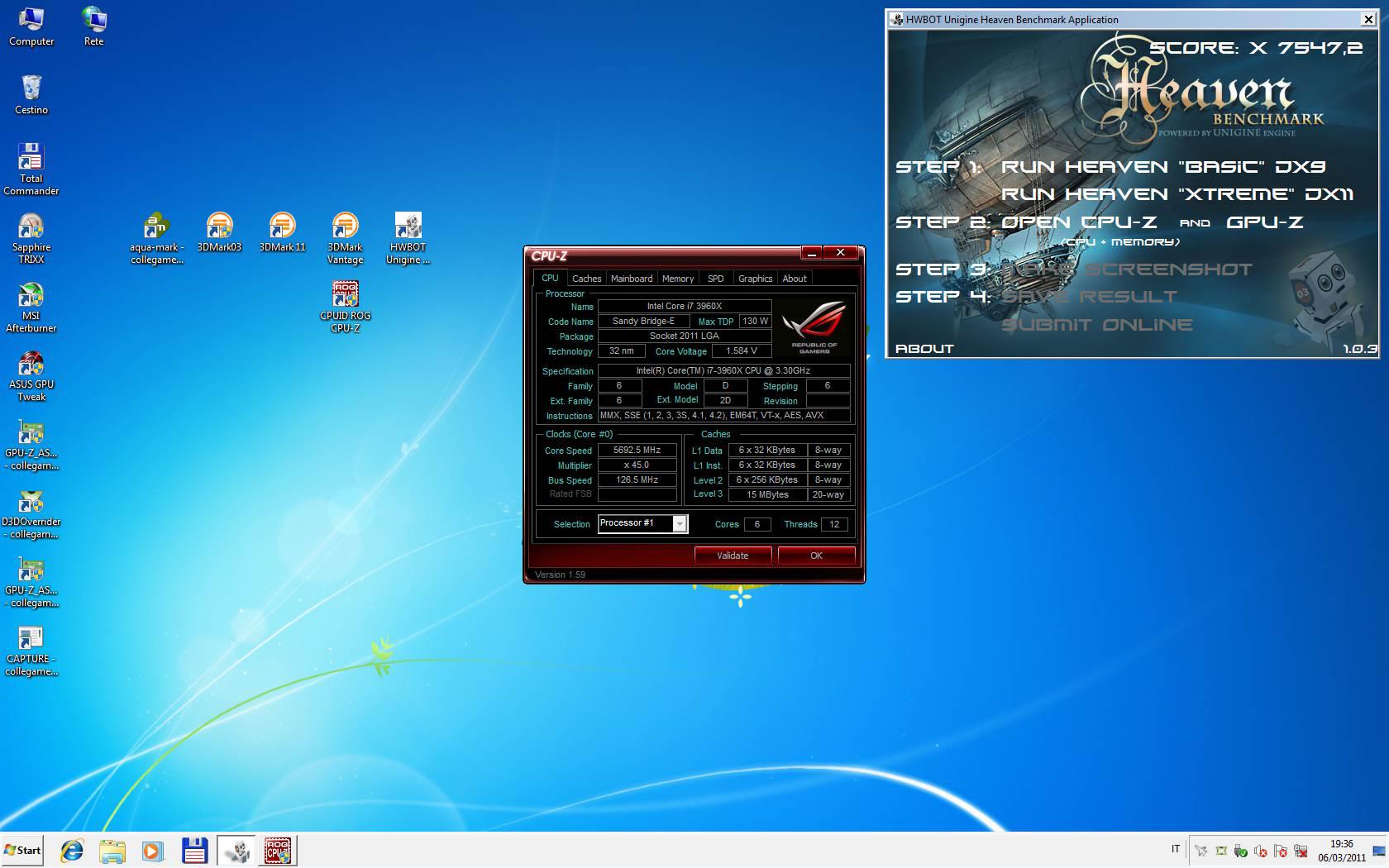Click Safely Remove Hardware tray icon
Image resolution: width=1389 pixels, height=868 pixels.
(x=1241, y=851)
